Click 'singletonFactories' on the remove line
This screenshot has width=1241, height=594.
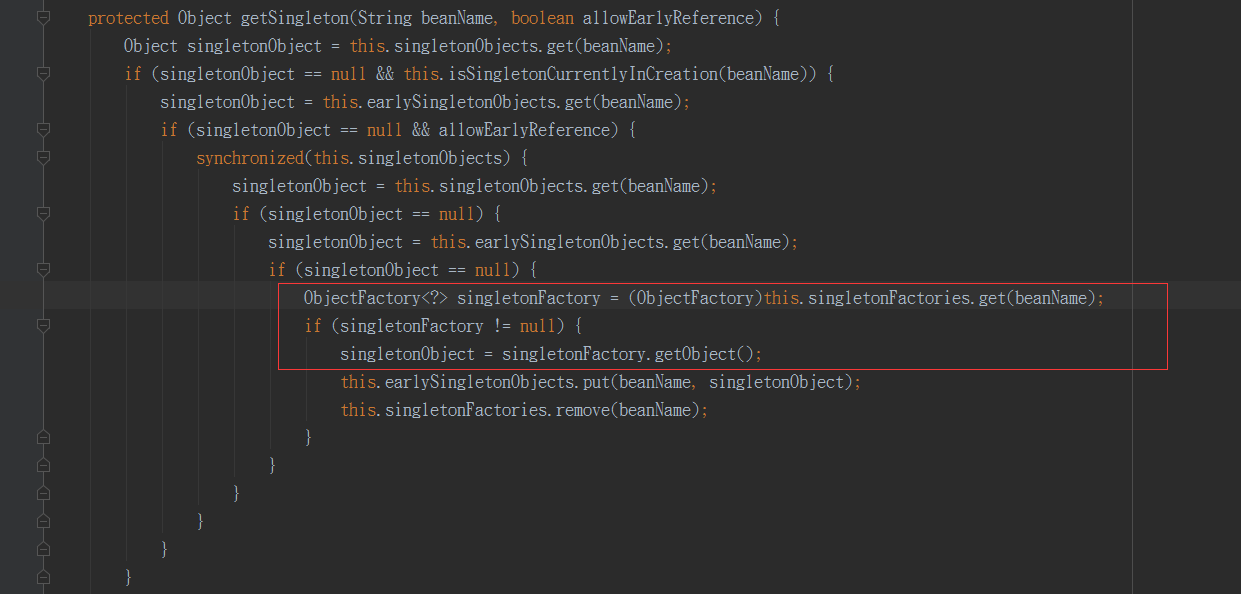(x=465, y=410)
